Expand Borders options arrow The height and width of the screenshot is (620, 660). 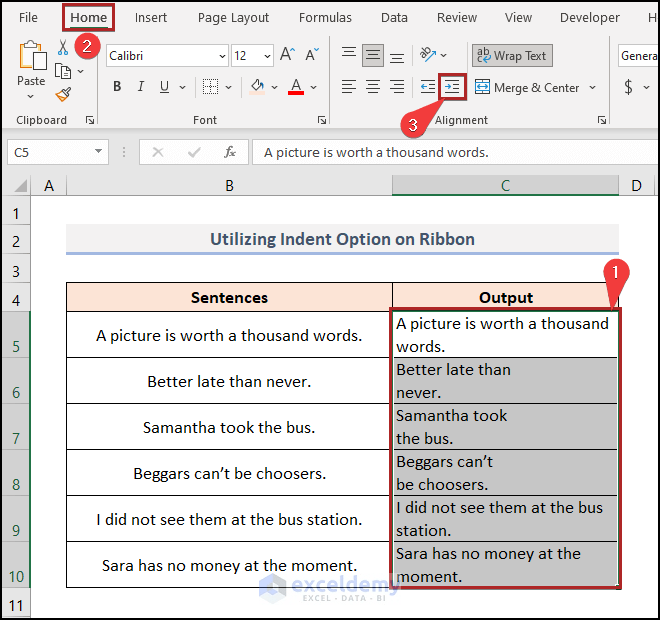(x=229, y=88)
